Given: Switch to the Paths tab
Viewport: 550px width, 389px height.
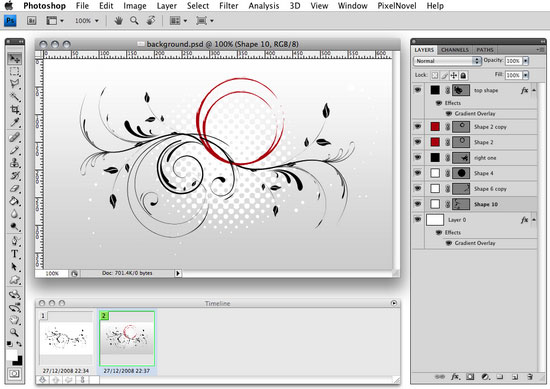Looking at the screenshot, I should click(485, 50).
